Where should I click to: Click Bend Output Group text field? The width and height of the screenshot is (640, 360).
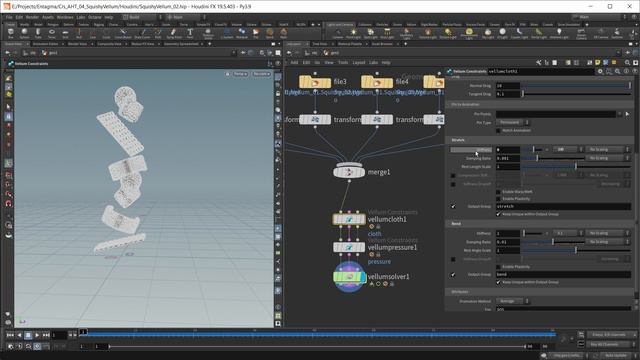click(563, 275)
